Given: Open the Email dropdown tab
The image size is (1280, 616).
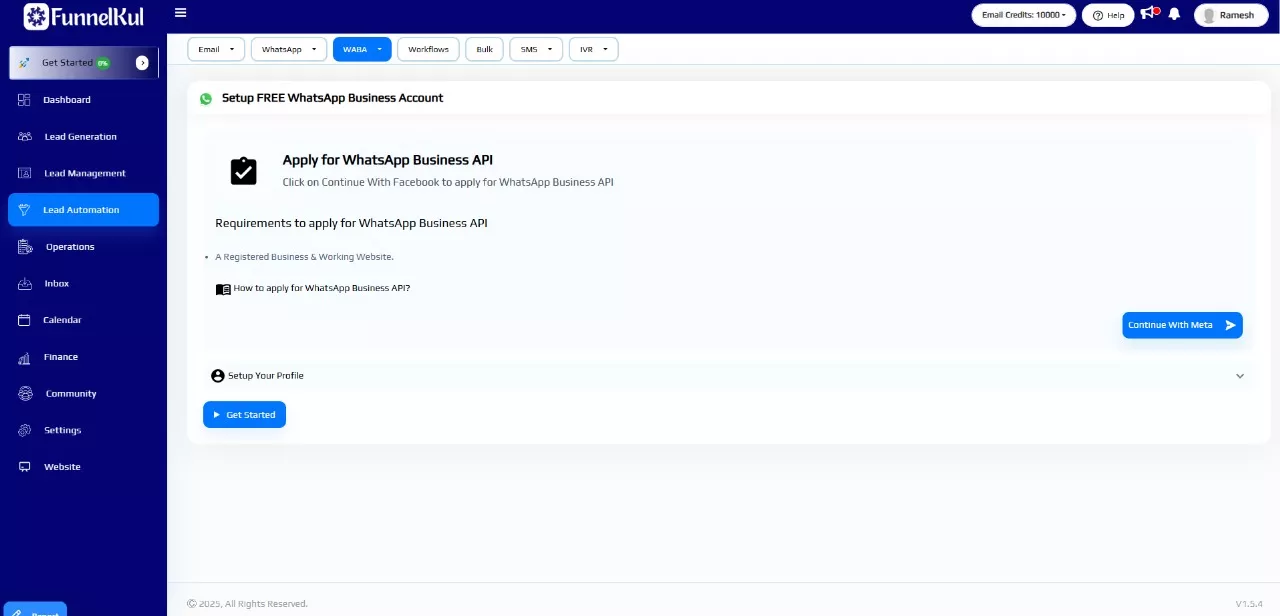Looking at the screenshot, I should point(216,49).
